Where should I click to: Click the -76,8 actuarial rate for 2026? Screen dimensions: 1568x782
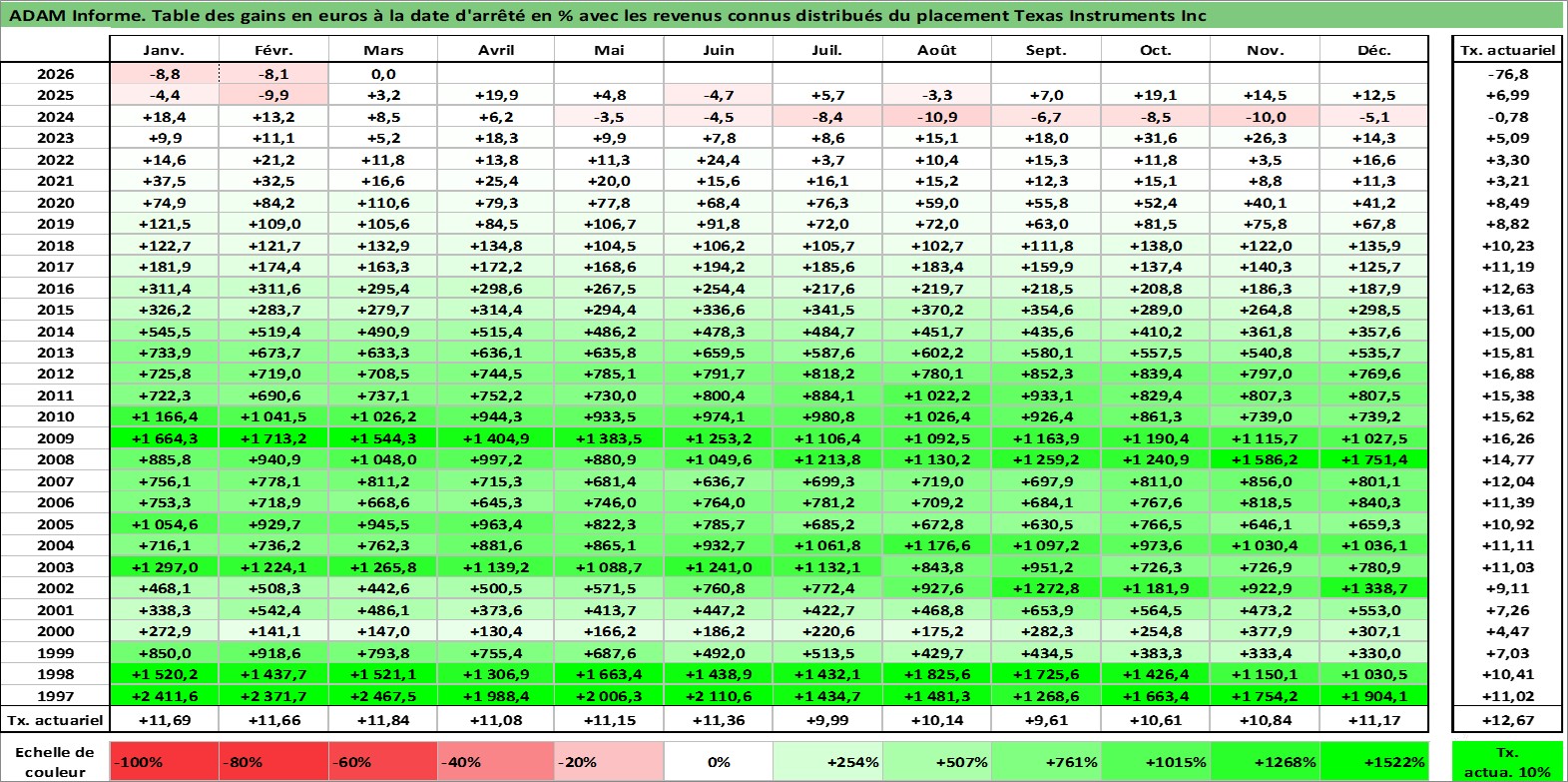[1507, 74]
